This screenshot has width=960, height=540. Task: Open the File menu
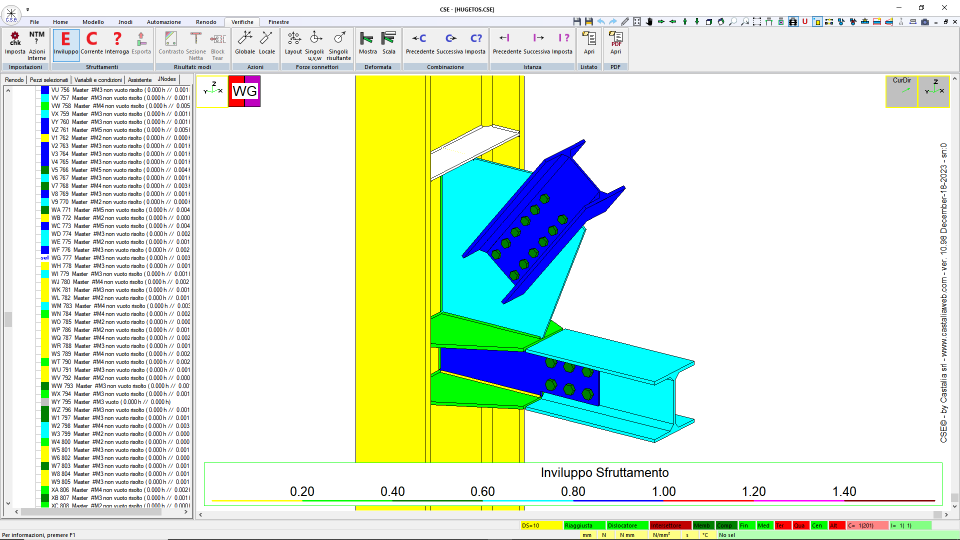34,22
